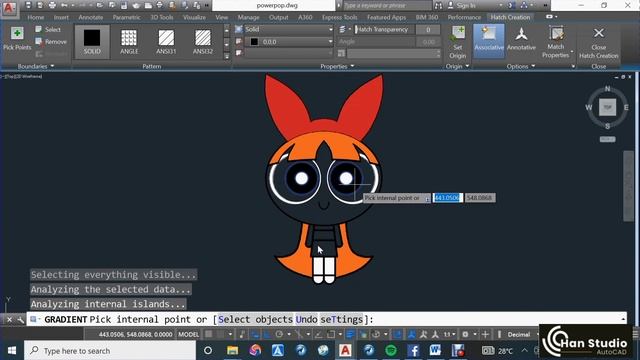The height and width of the screenshot is (360, 640).
Task: Open the Parametric ribbon tab
Action: pyautogui.click(x=126, y=17)
